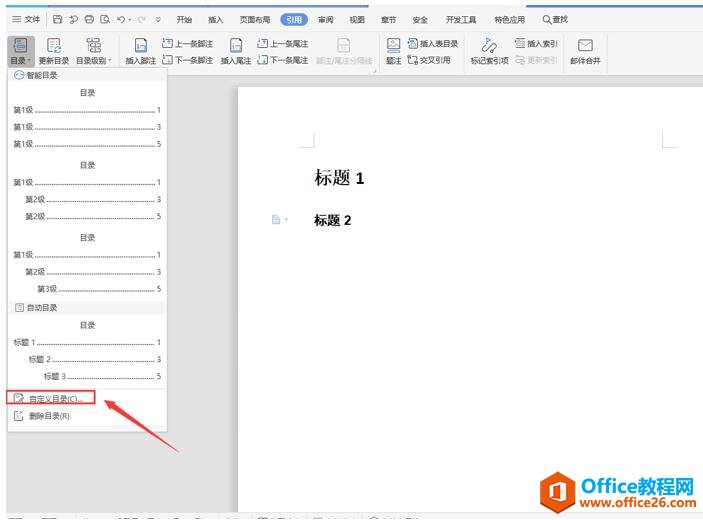
Task: Switch to the 审阅 tab
Action: coord(325,20)
